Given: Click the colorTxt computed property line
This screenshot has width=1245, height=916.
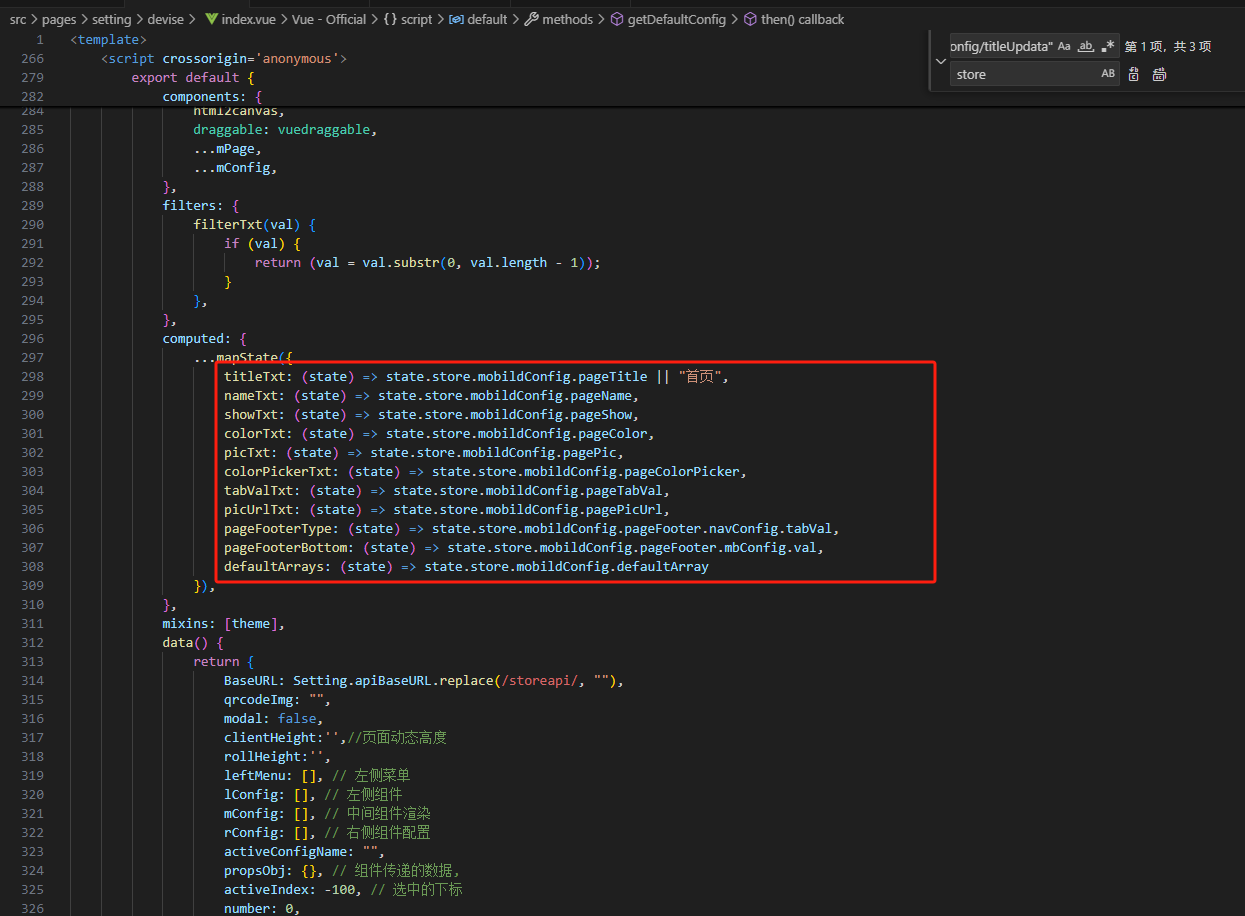Looking at the screenshot, I should click(x=439, y=433).
